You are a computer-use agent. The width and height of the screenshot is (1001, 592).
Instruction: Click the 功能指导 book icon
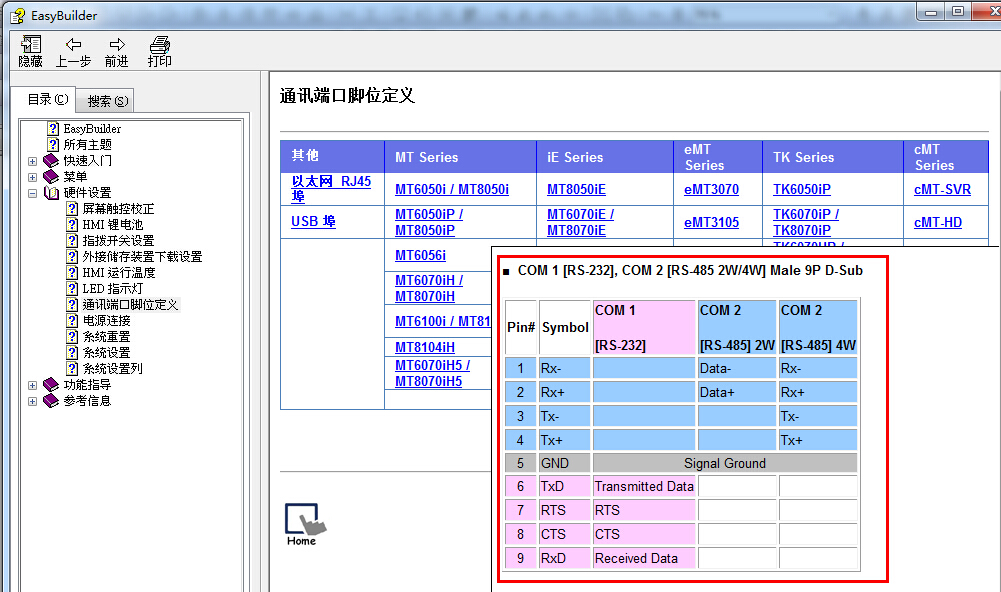click(x=51, y=384)
